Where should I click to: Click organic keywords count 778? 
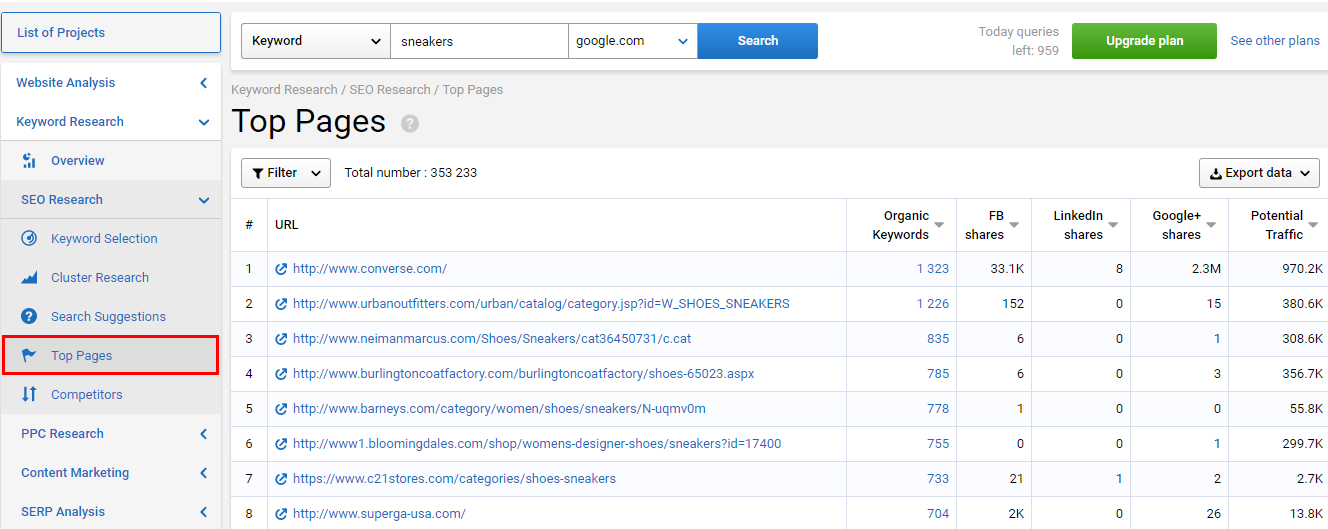tap(938, 409)
